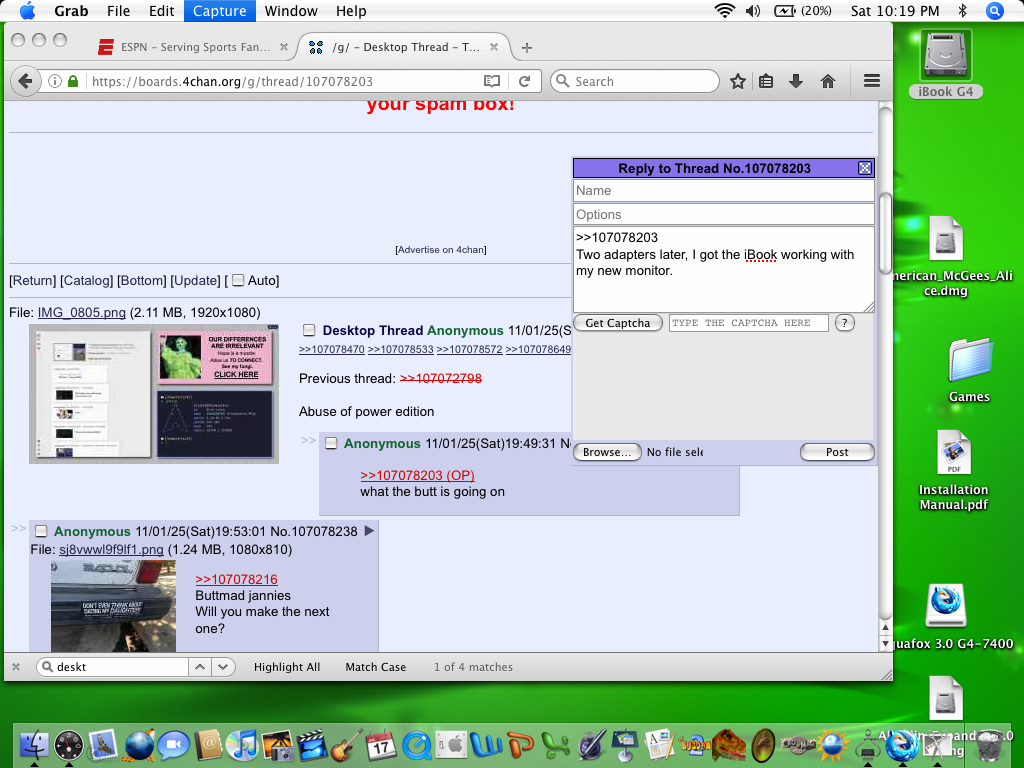Click the captcha help question button
This screenshot has width=1024, height=768.
coord(844,323)
